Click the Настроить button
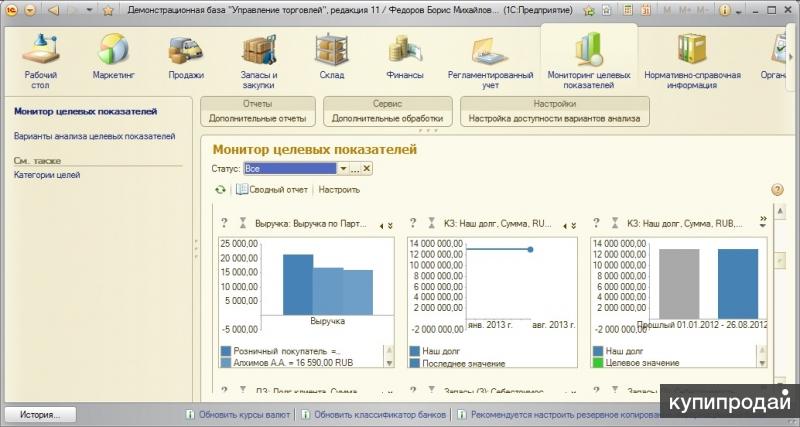 click(339, 189)
